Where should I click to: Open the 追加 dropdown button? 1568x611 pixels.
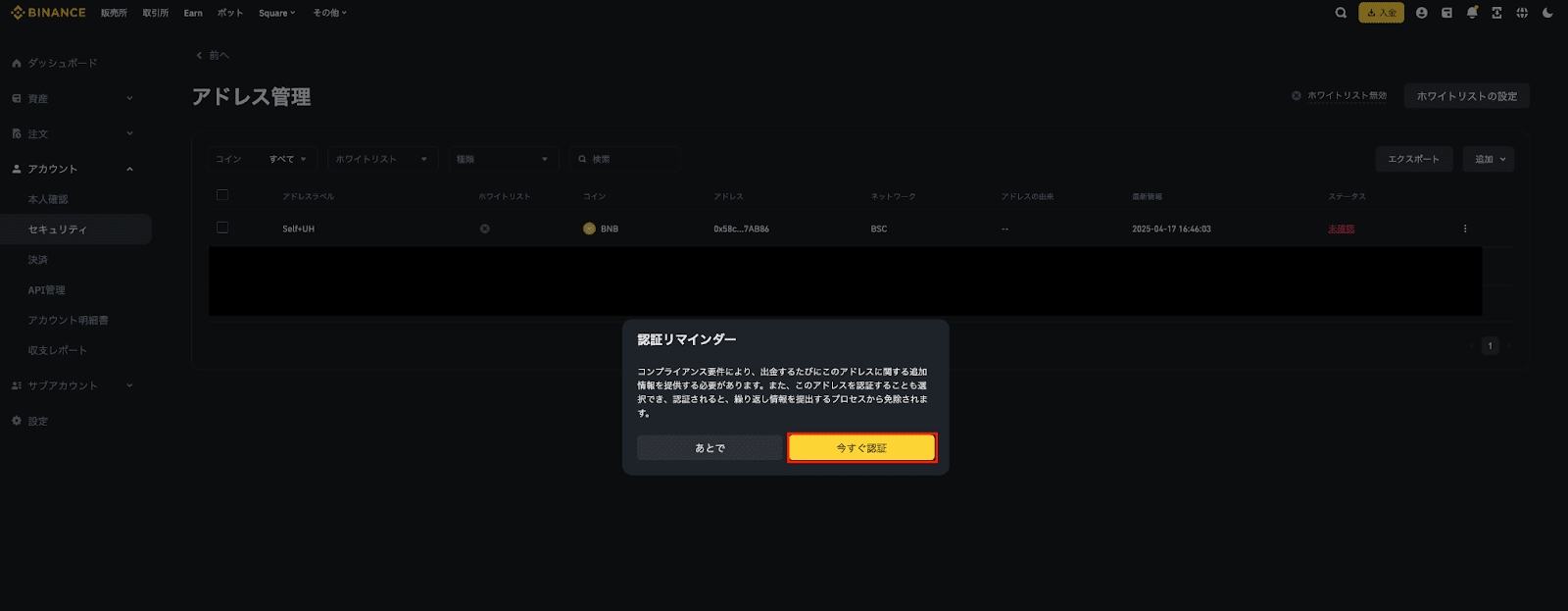(1489, 159)
